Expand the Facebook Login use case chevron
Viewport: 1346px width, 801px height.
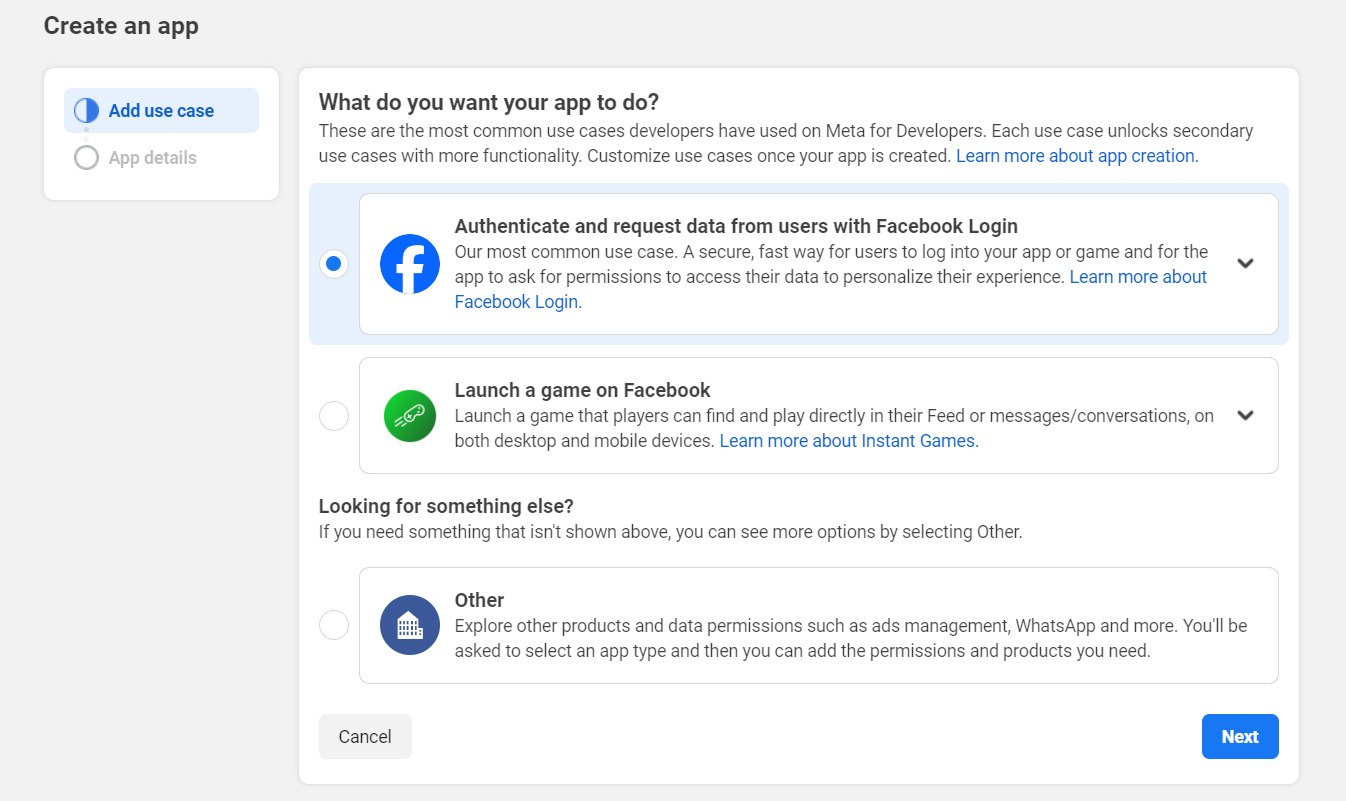(1245, 263)
